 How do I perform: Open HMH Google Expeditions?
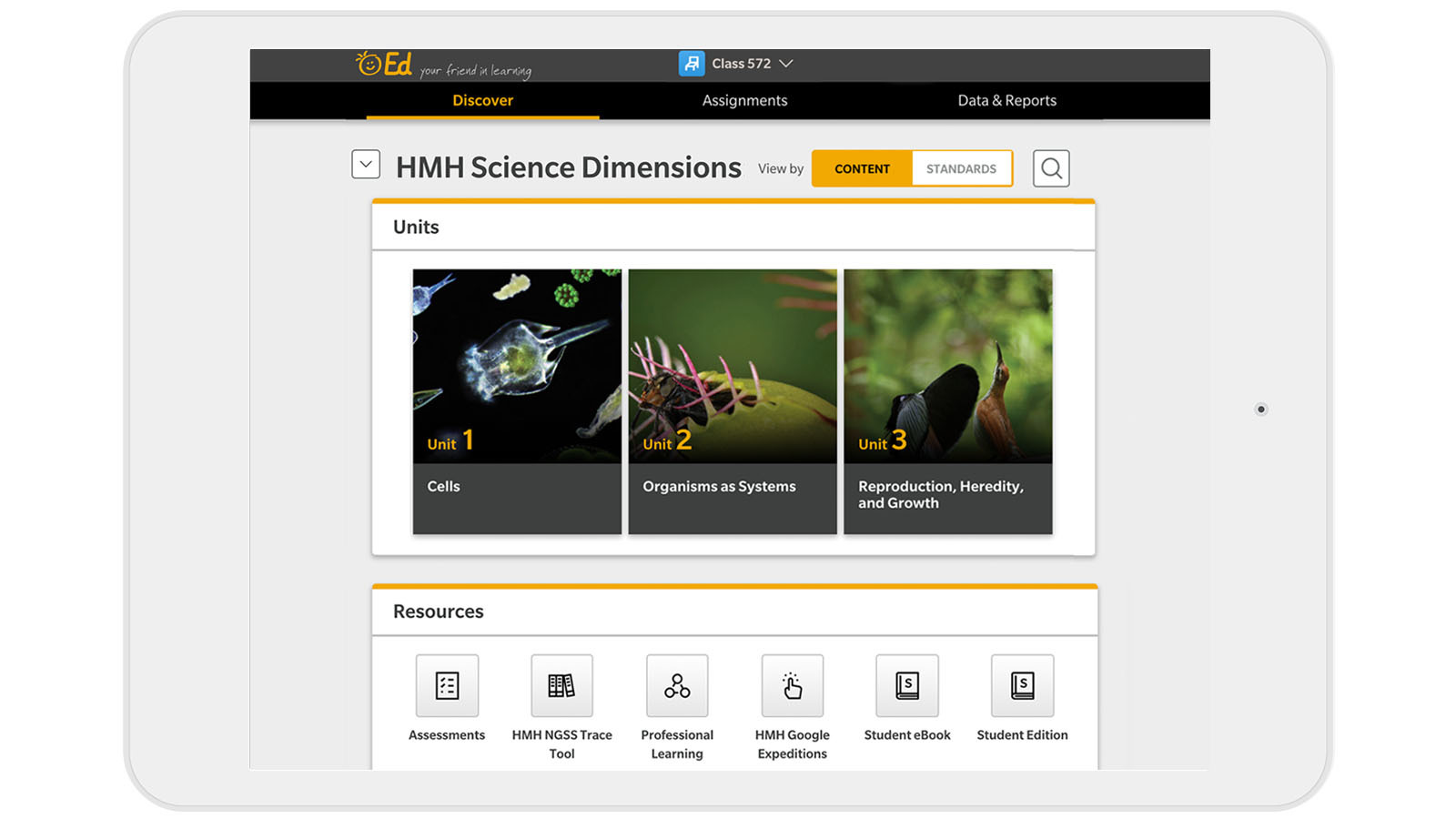[x=791, y=685]
